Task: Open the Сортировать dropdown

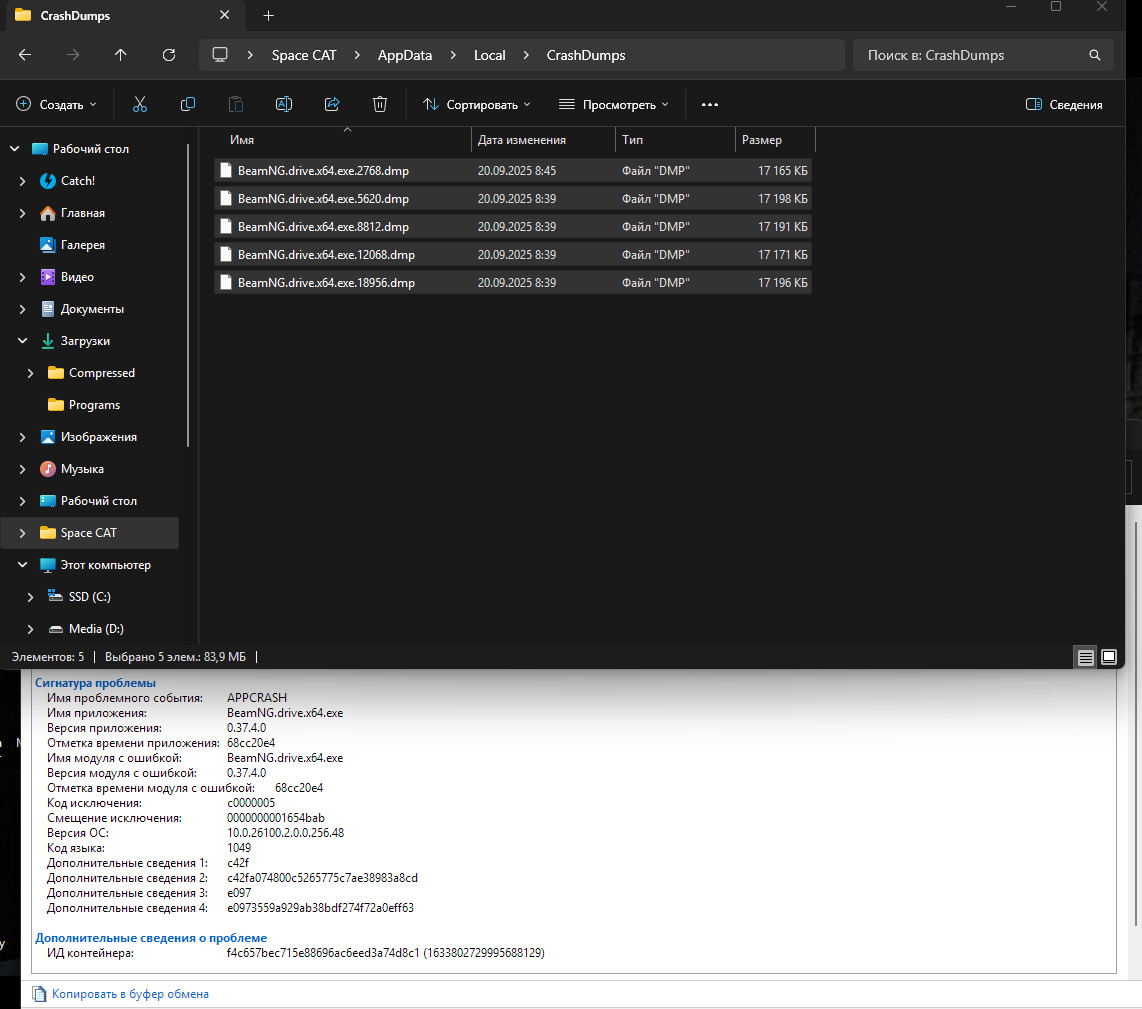Action: pos(476,104)
